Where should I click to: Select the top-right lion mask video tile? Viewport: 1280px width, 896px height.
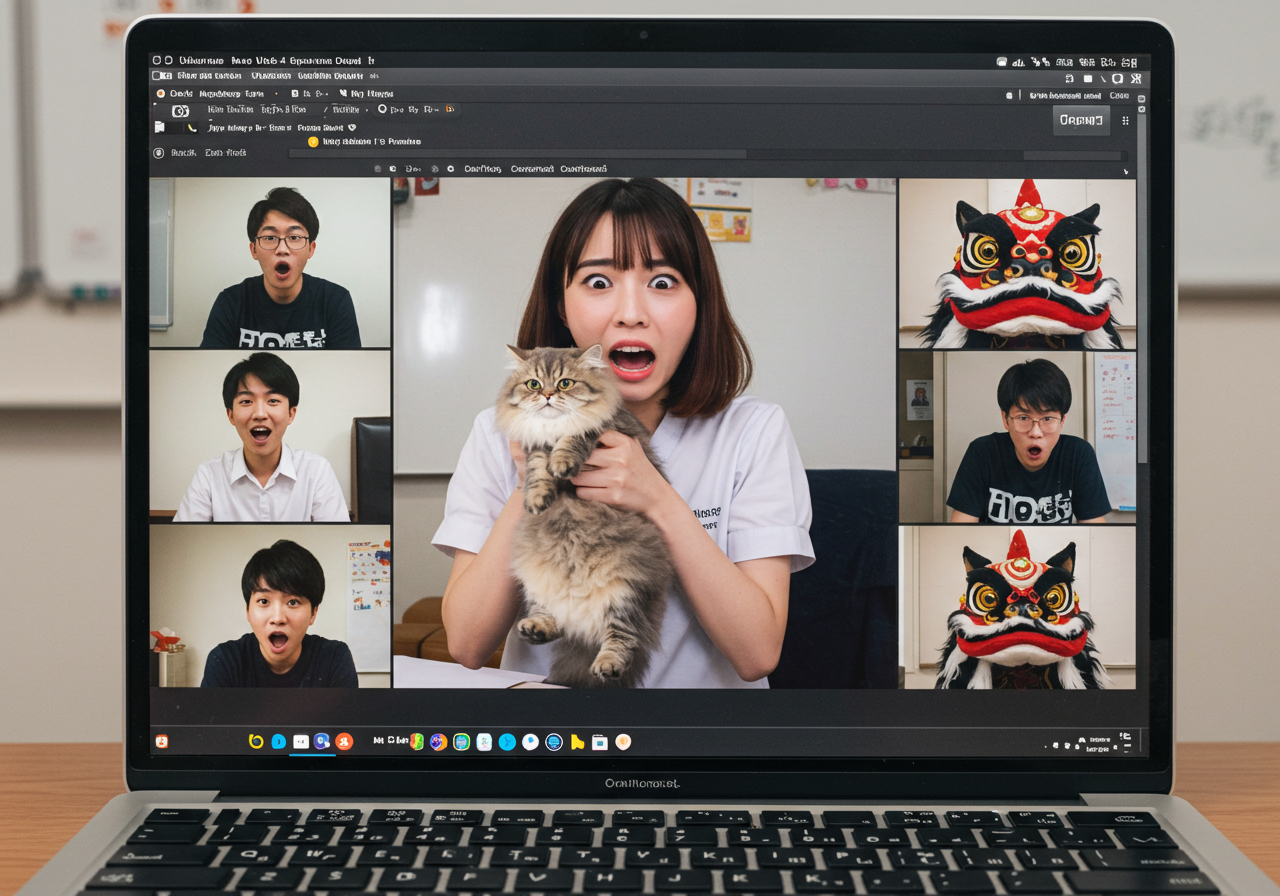(x=1017, y=264)
